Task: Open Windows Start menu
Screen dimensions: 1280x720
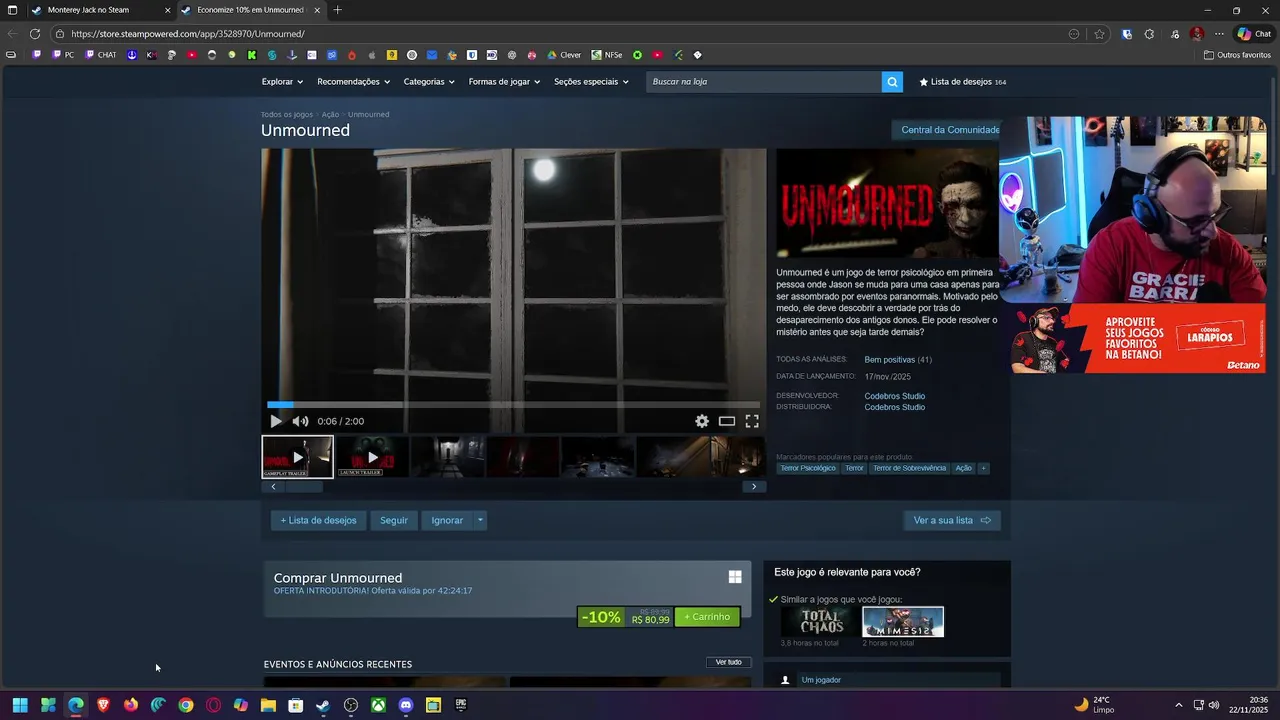Action: point(20,705)
